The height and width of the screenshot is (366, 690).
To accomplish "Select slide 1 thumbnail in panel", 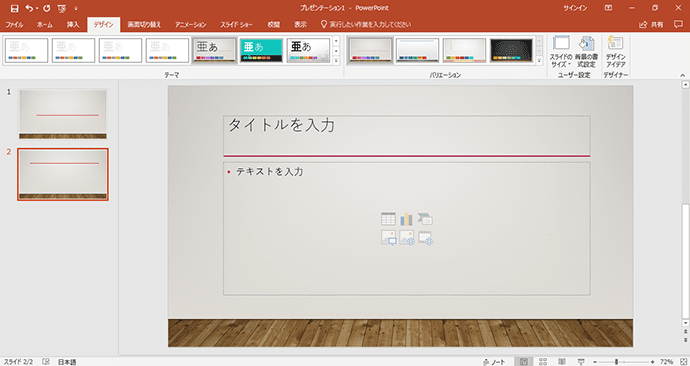I will click(63, 114).
